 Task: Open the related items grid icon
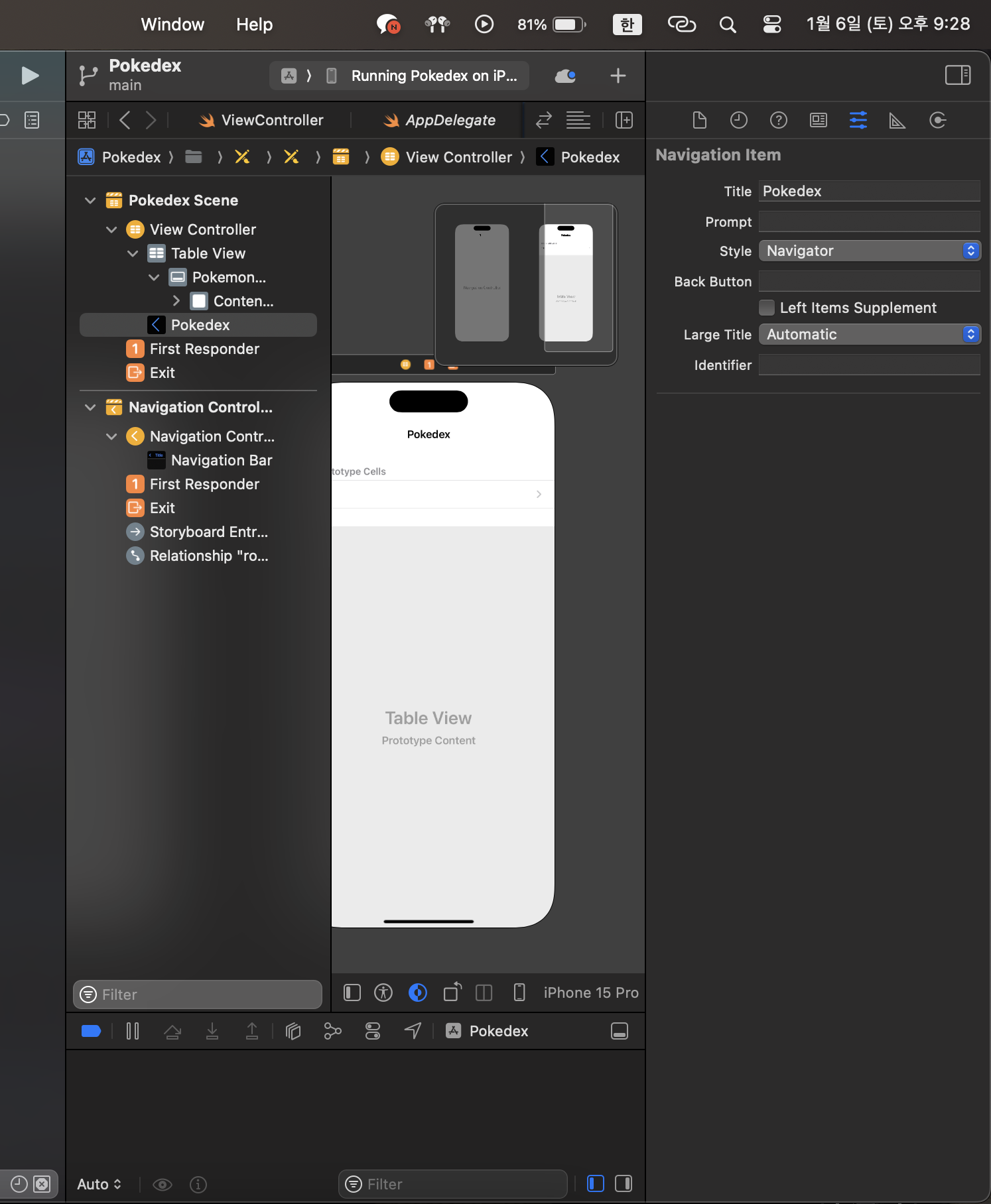(x=87, y=120)
